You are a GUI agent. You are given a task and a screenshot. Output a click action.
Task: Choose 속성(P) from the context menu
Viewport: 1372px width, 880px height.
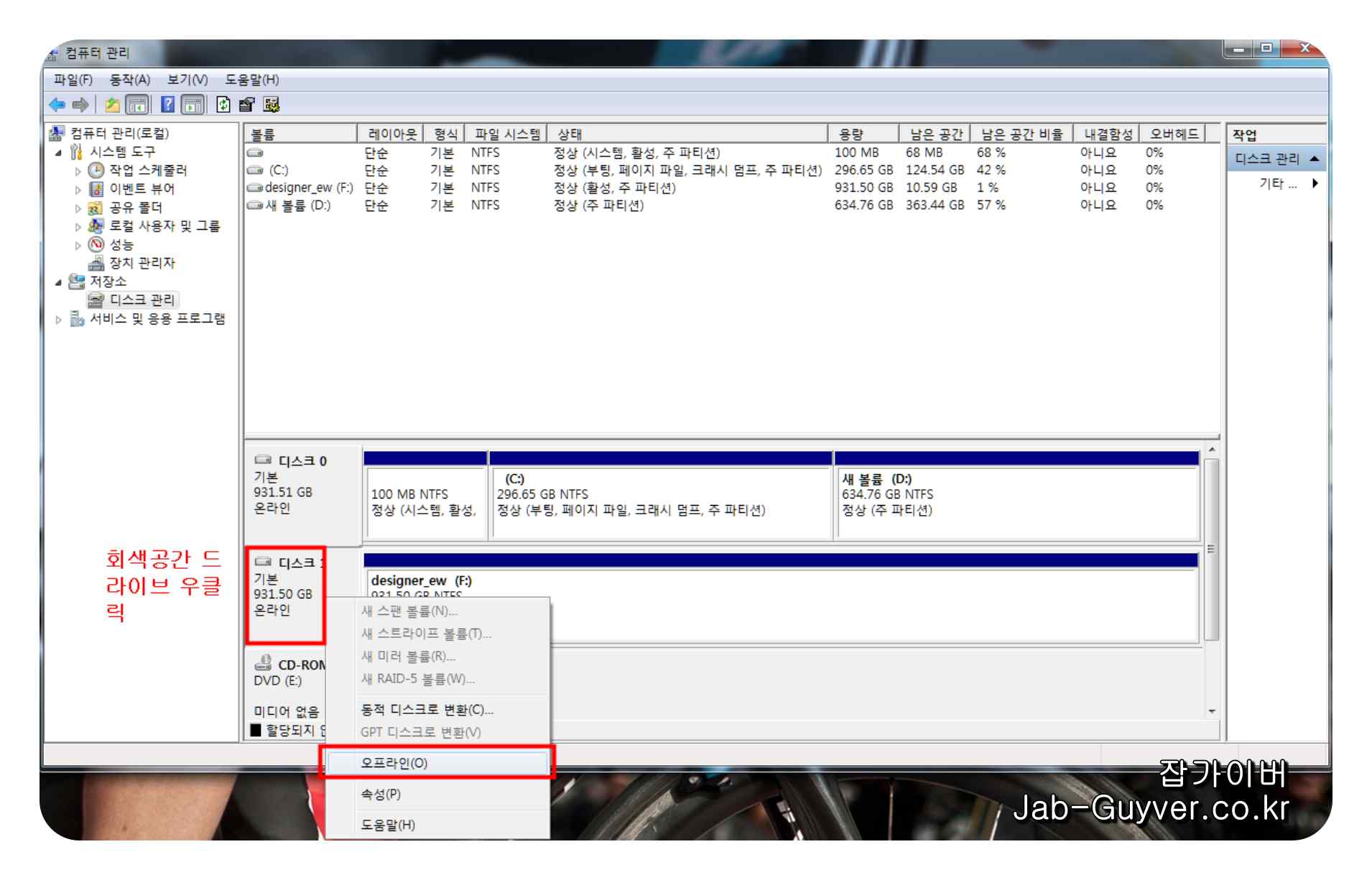(x=437, y=795)
